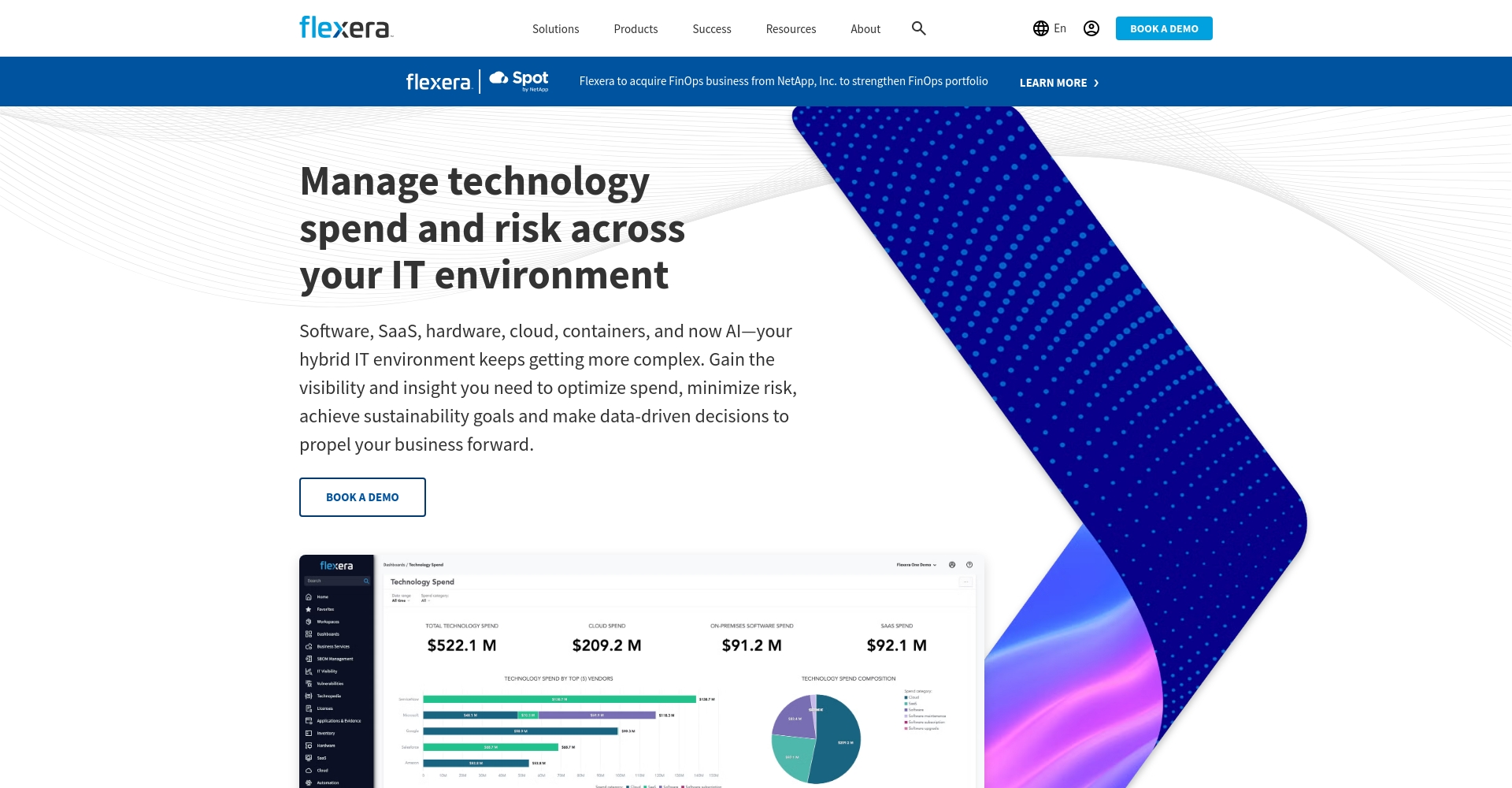1512x788 pixels.
Task: Click the Amazon vendor spend bar
Action: click(476, 763)
